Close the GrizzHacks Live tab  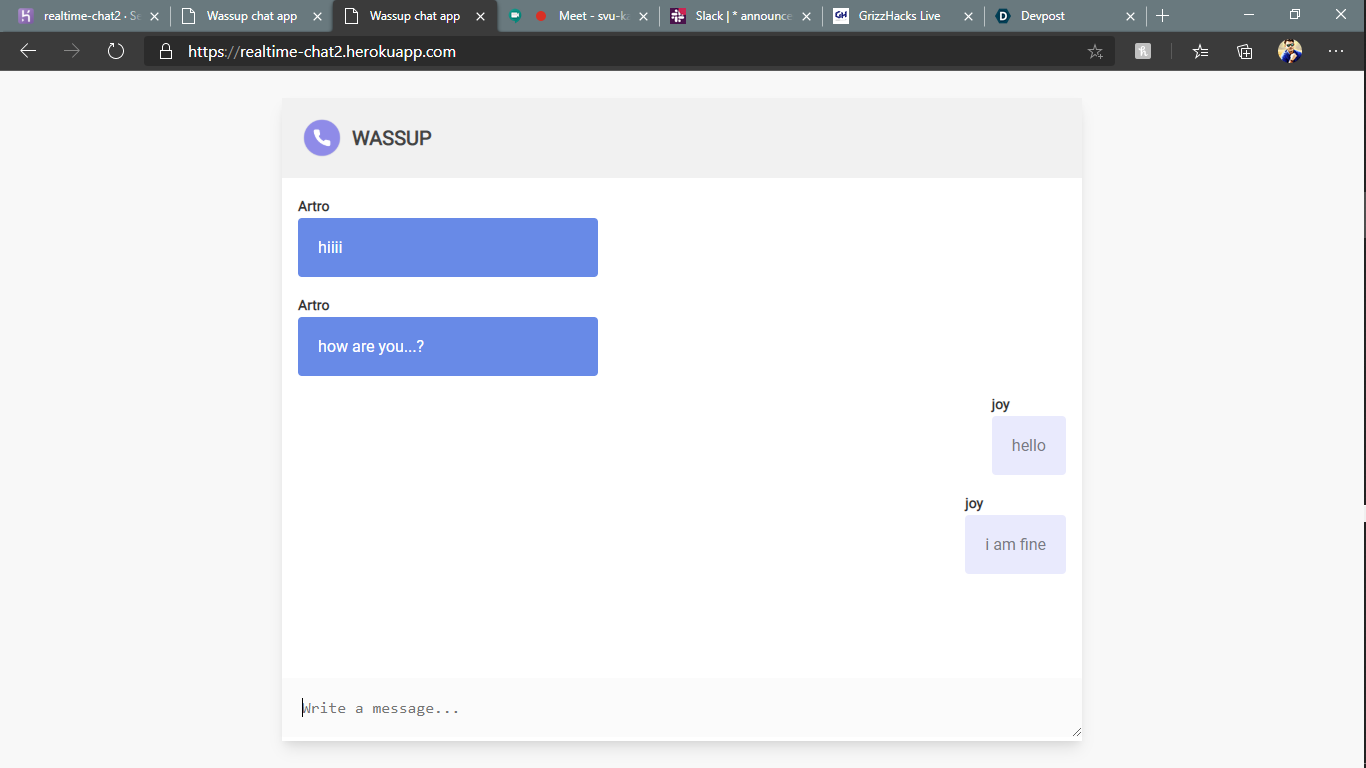coord(968,16)
